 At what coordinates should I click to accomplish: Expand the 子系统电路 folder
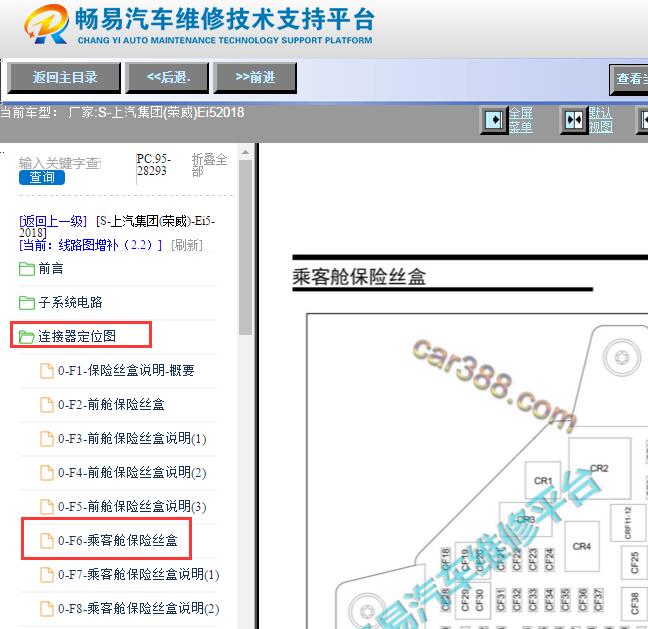pyautogui.click(x=70, y=303)
